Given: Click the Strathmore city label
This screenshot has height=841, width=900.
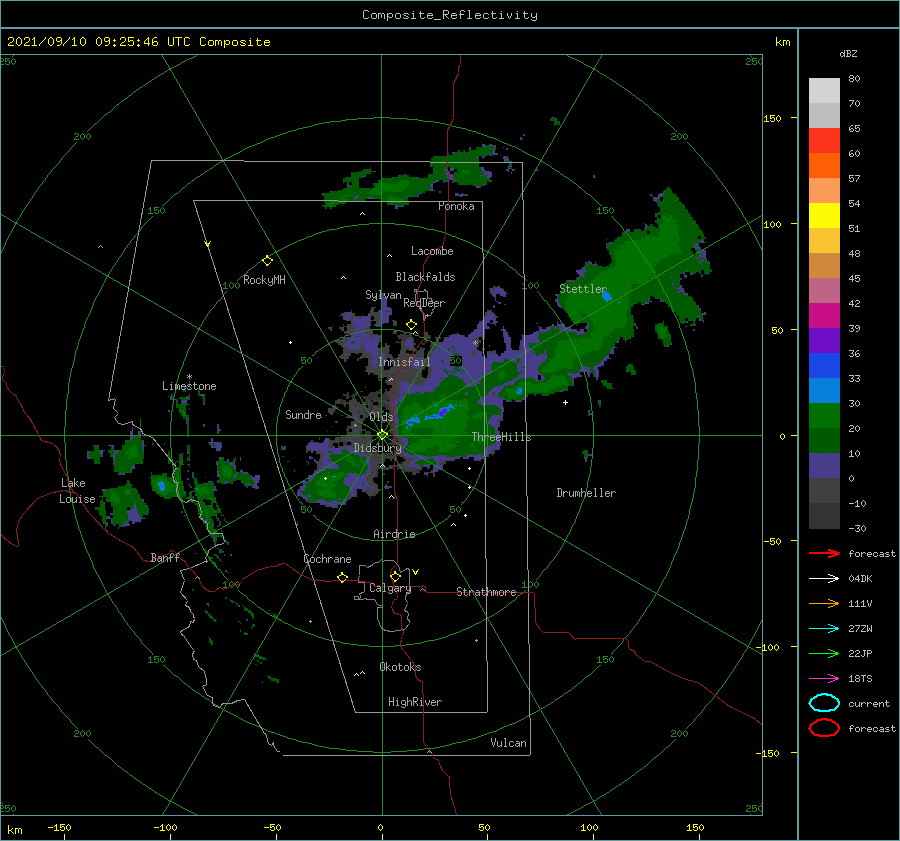Looking at the screenshot, I should click(x=486, y=592).
